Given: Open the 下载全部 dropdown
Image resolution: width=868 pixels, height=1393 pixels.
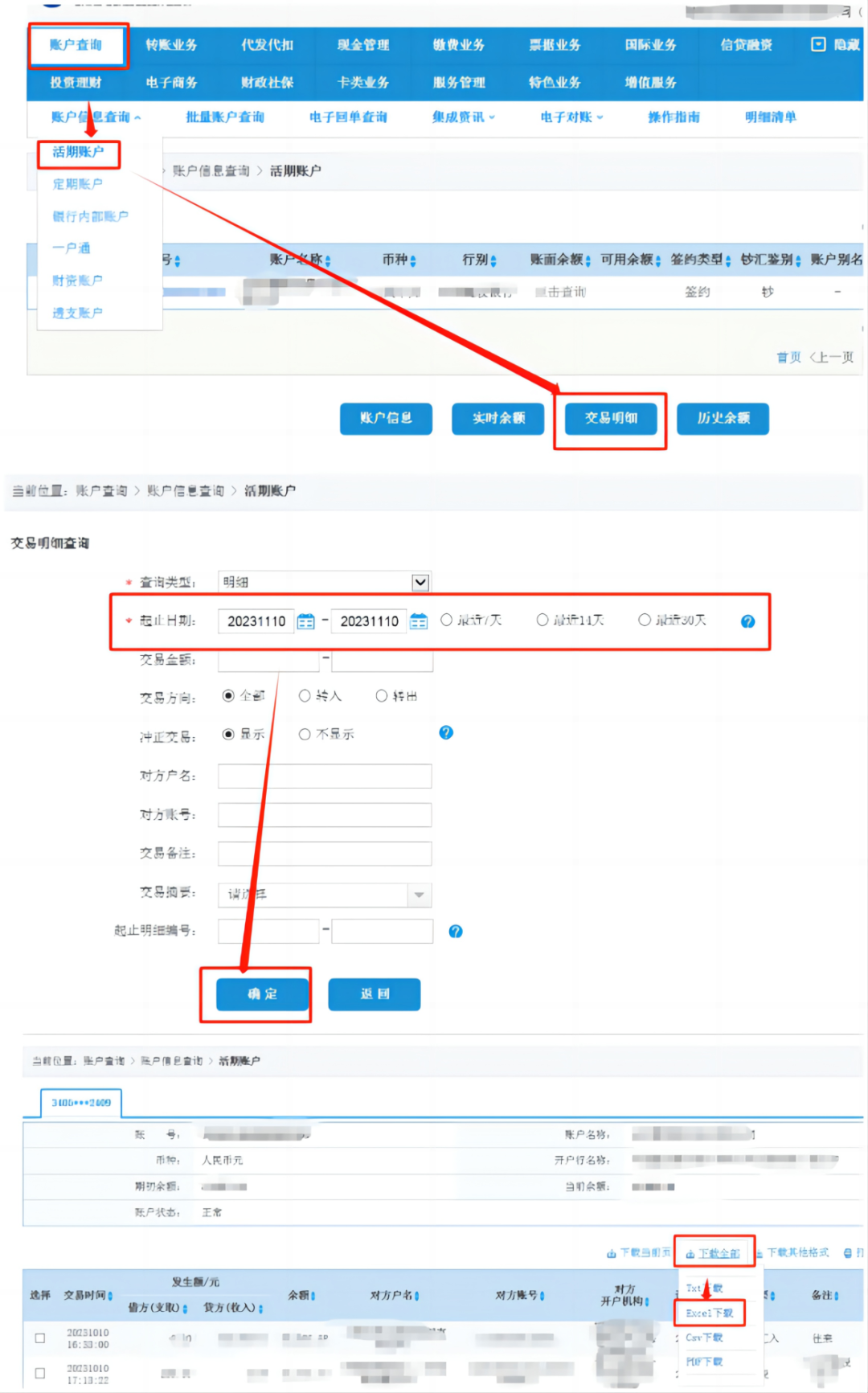Looking at the screenshot, I should pos(713,1254).
